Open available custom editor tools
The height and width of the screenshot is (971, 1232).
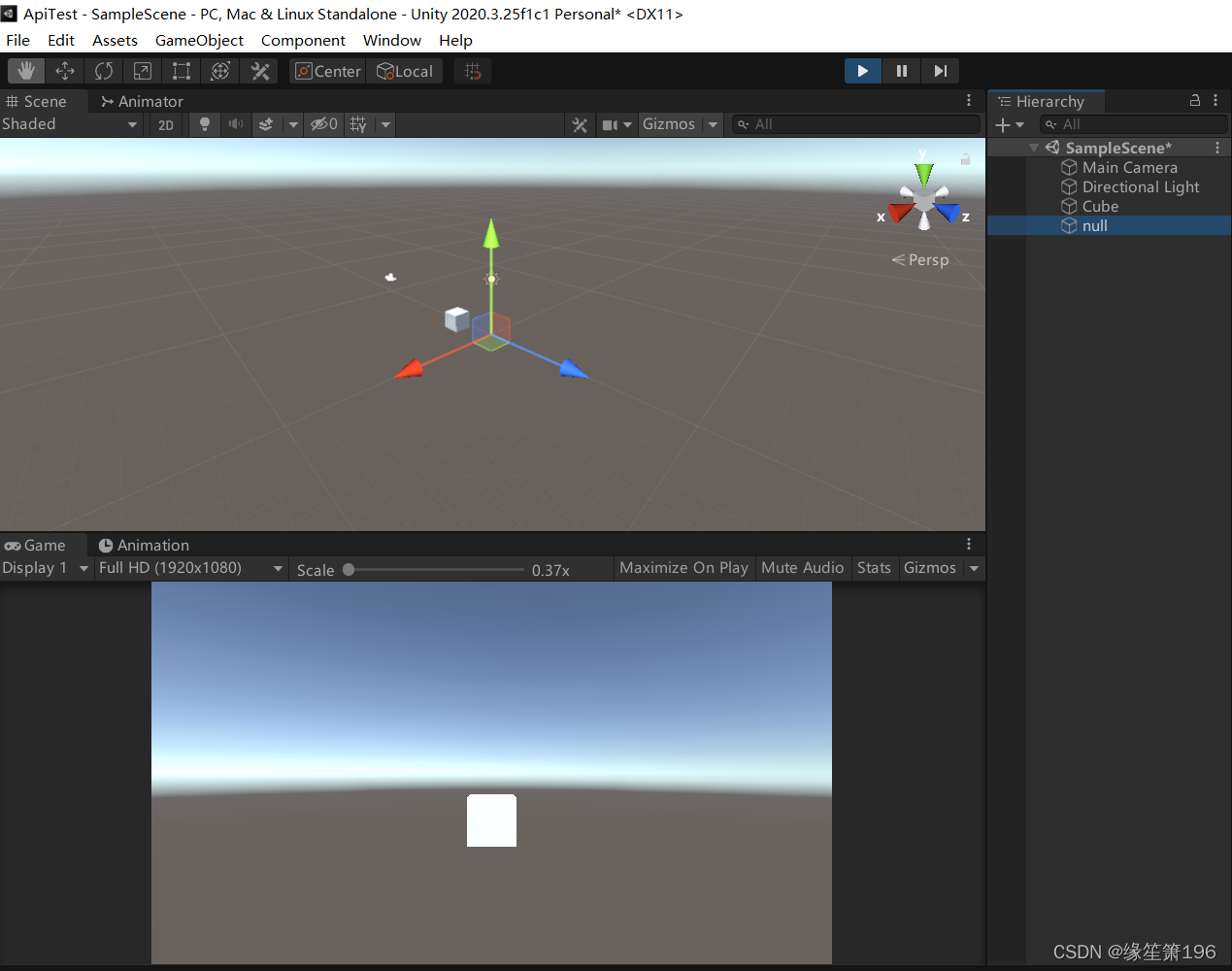point(258,70)
